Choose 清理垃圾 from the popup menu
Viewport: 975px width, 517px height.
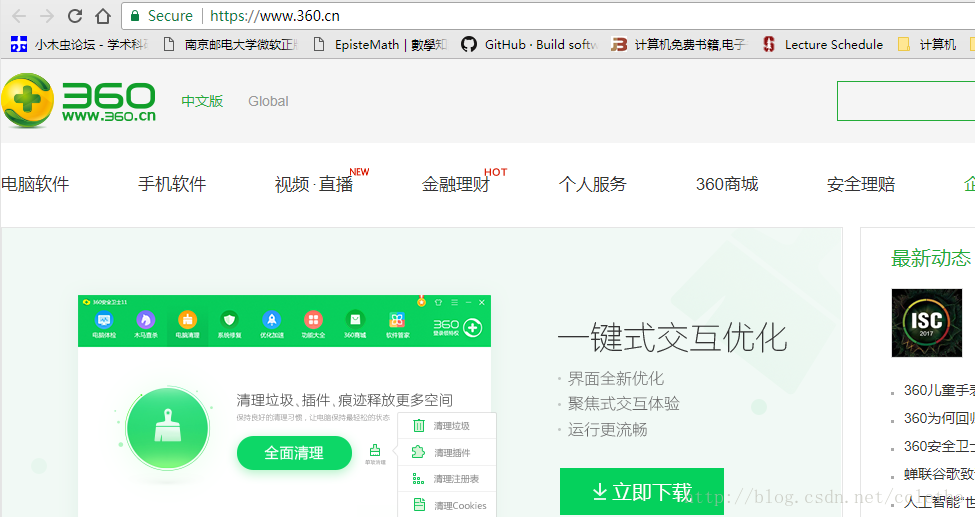click(447, 426)
